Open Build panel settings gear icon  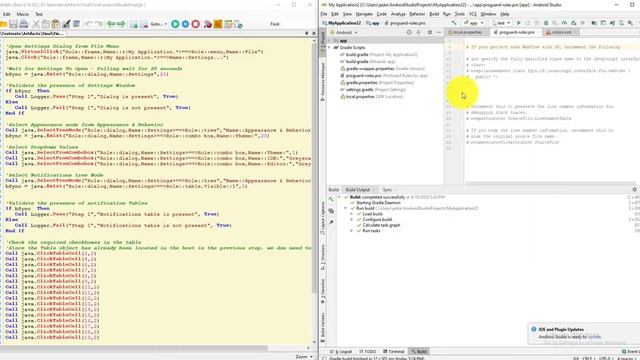click(x=634, y=190)
